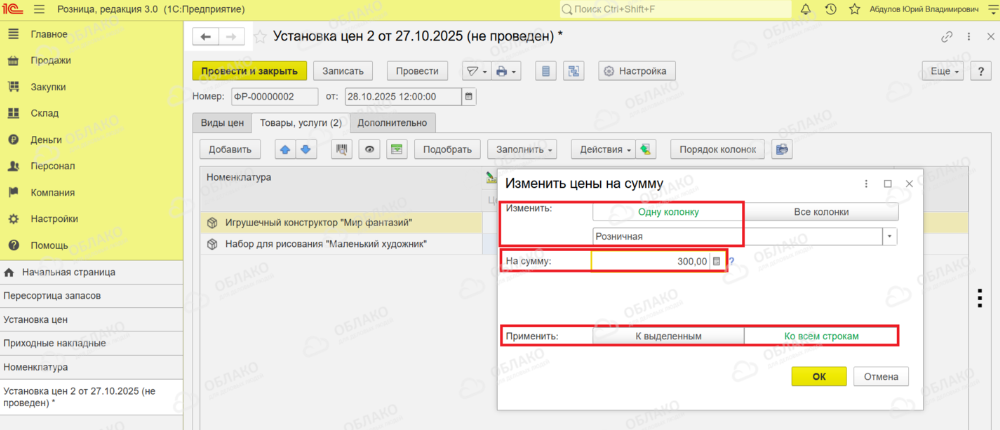The image size is (1000, 430).
Task: Open the notifications bell
Action: tap(805, 10)
